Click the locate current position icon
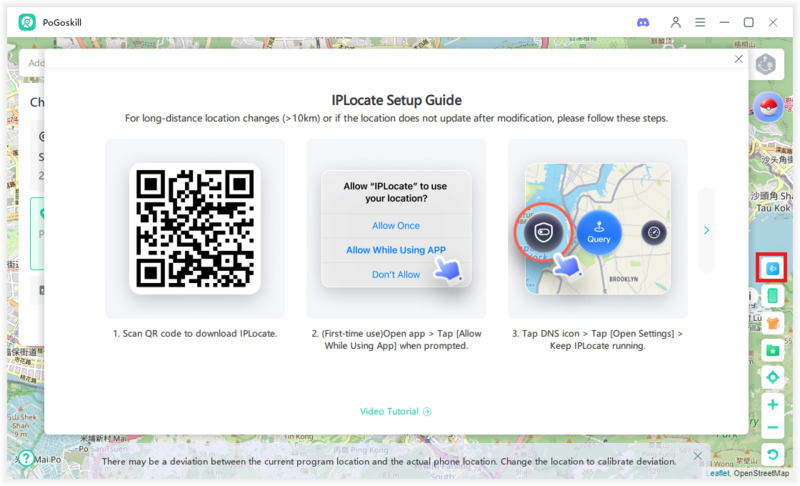800x486 pixels. [772, 377]
